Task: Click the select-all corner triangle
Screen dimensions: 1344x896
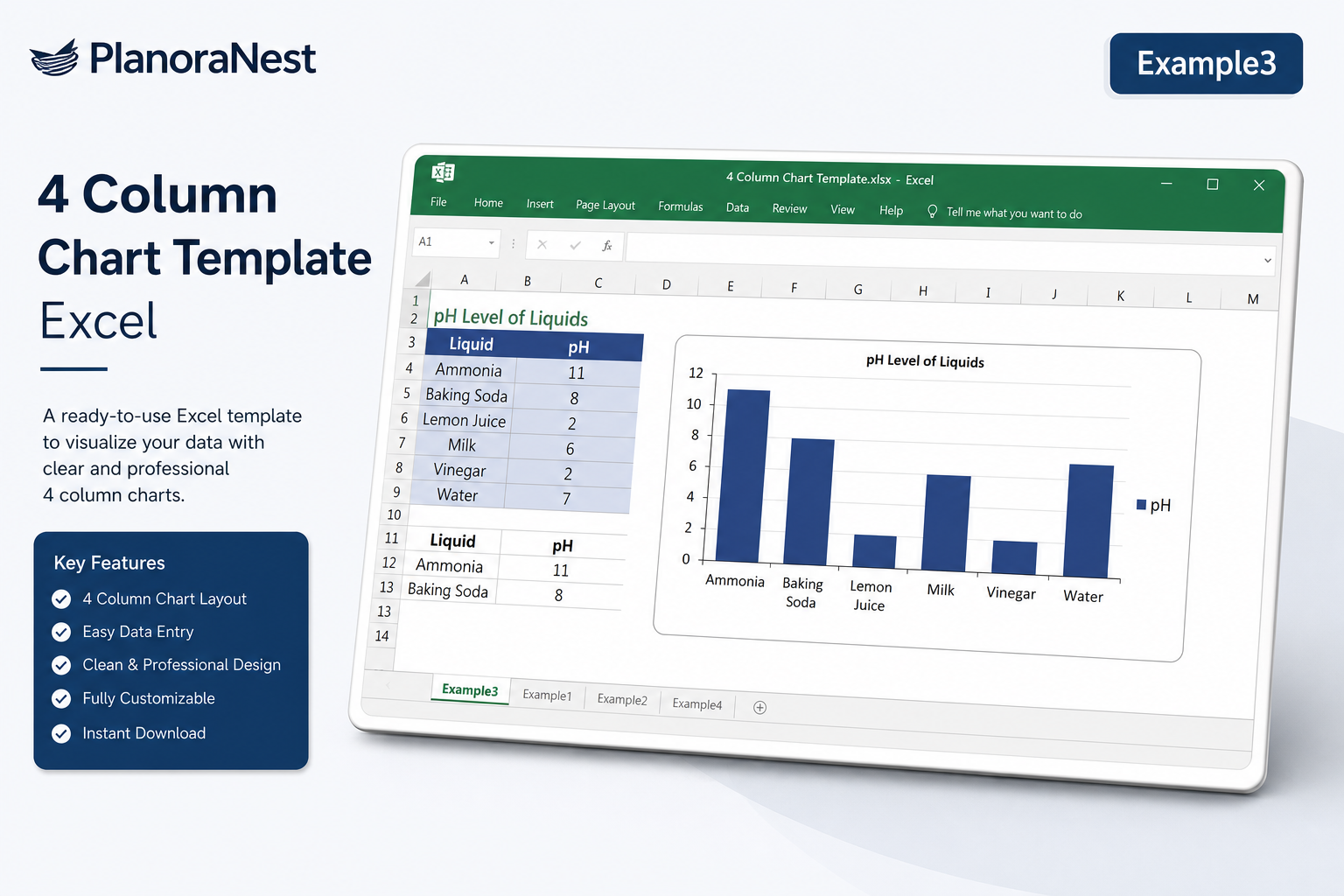Action: click(x=422, y=279)
